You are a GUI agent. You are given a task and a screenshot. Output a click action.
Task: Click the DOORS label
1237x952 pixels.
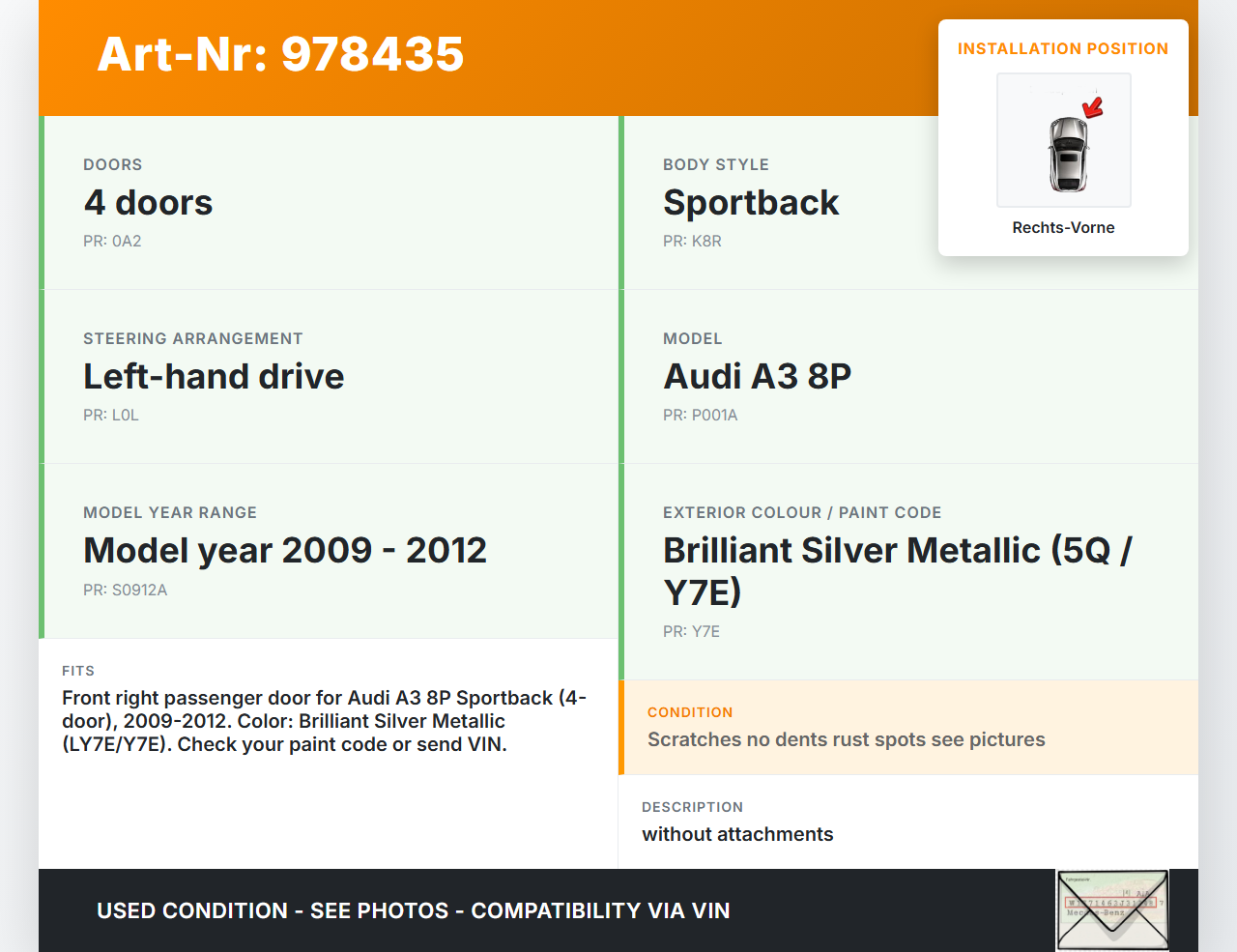(x=113, y=164)
